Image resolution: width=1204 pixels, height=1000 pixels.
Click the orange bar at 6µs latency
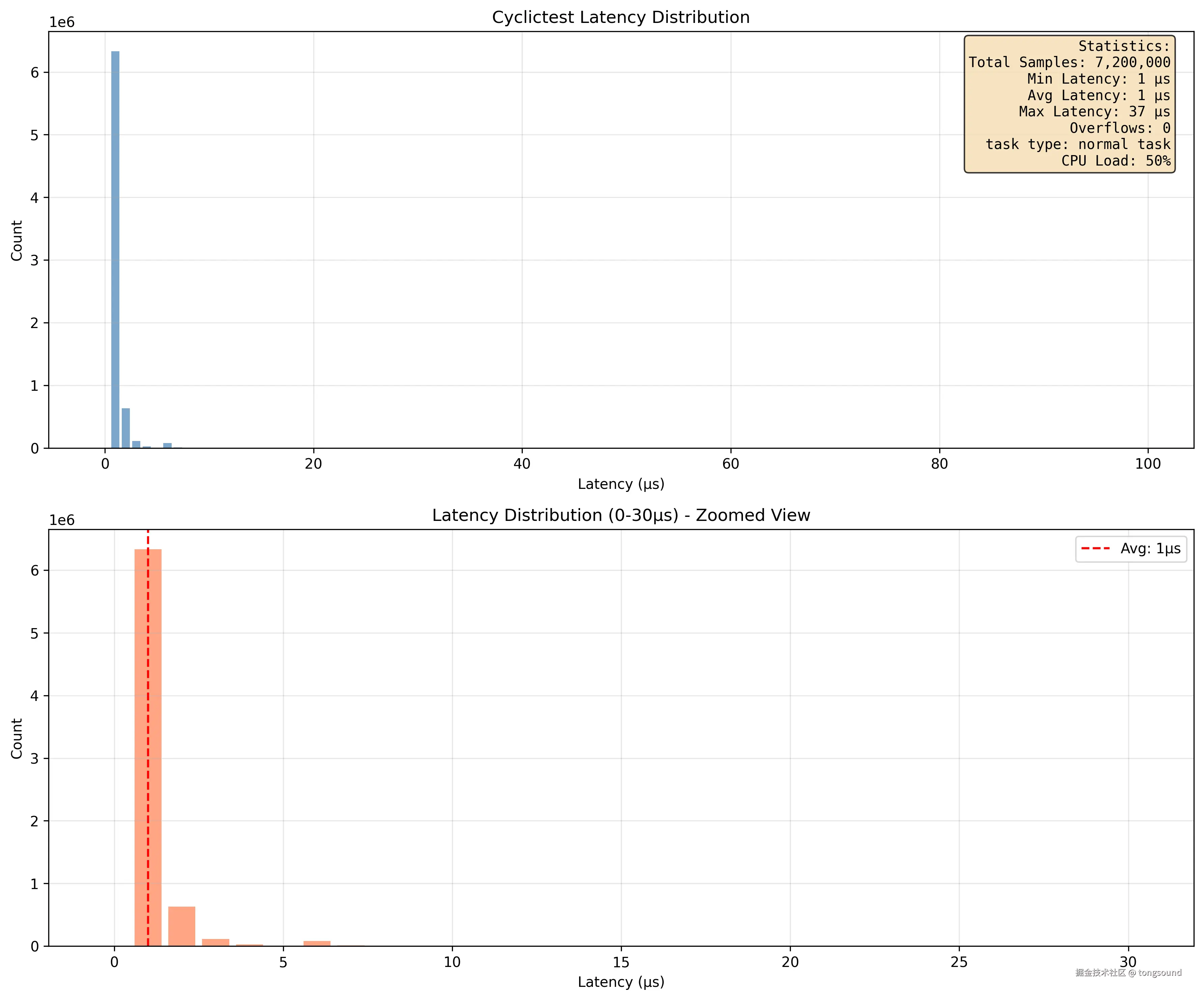tap(317, 943)
